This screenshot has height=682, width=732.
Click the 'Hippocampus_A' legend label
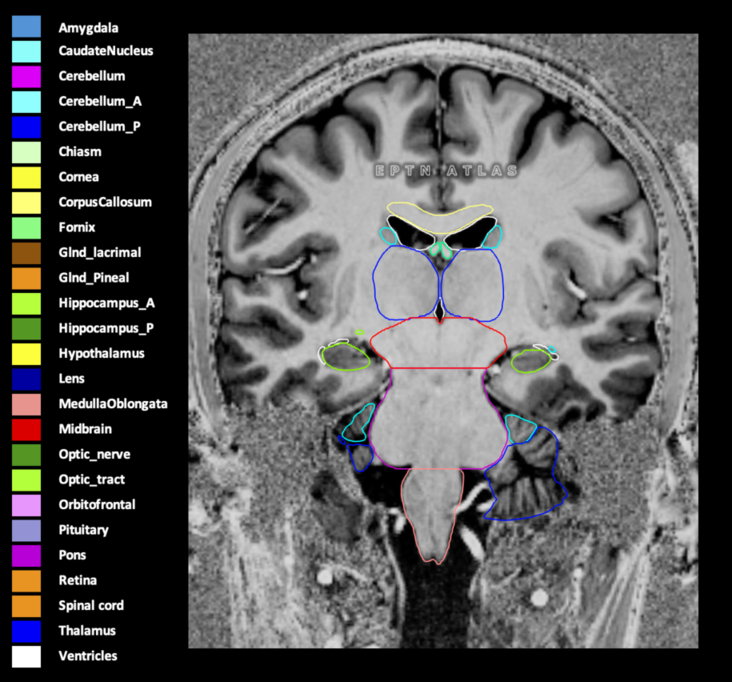(x=106, y=303)
